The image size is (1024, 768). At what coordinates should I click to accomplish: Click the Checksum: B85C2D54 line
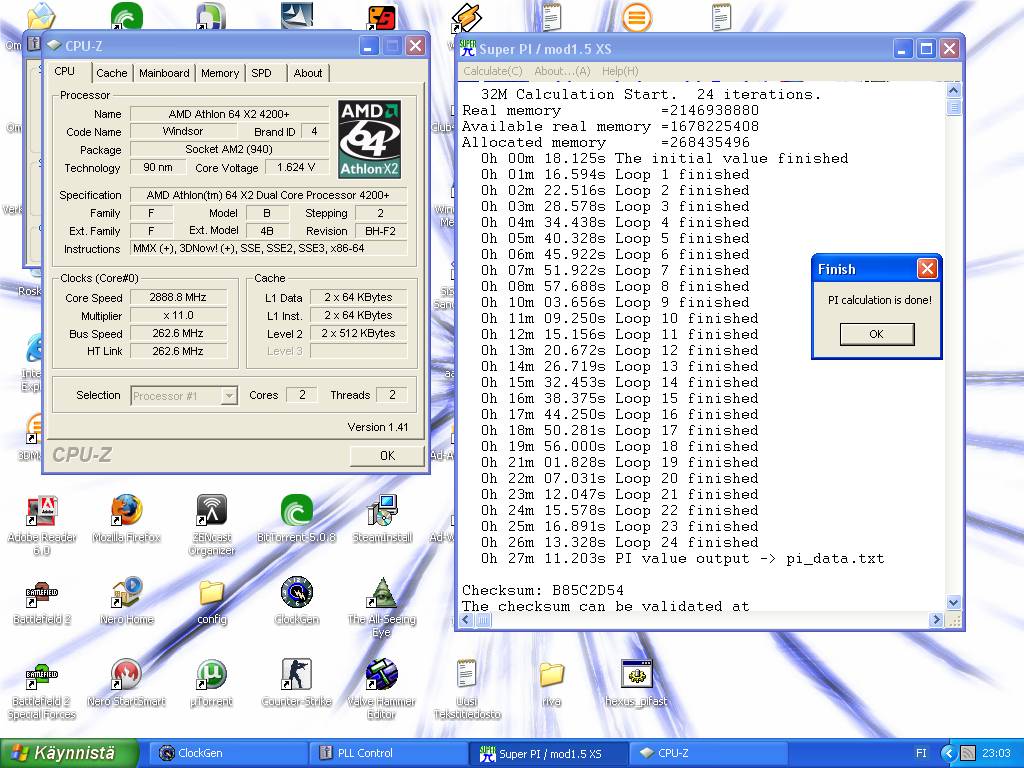(x=543, y=590)
